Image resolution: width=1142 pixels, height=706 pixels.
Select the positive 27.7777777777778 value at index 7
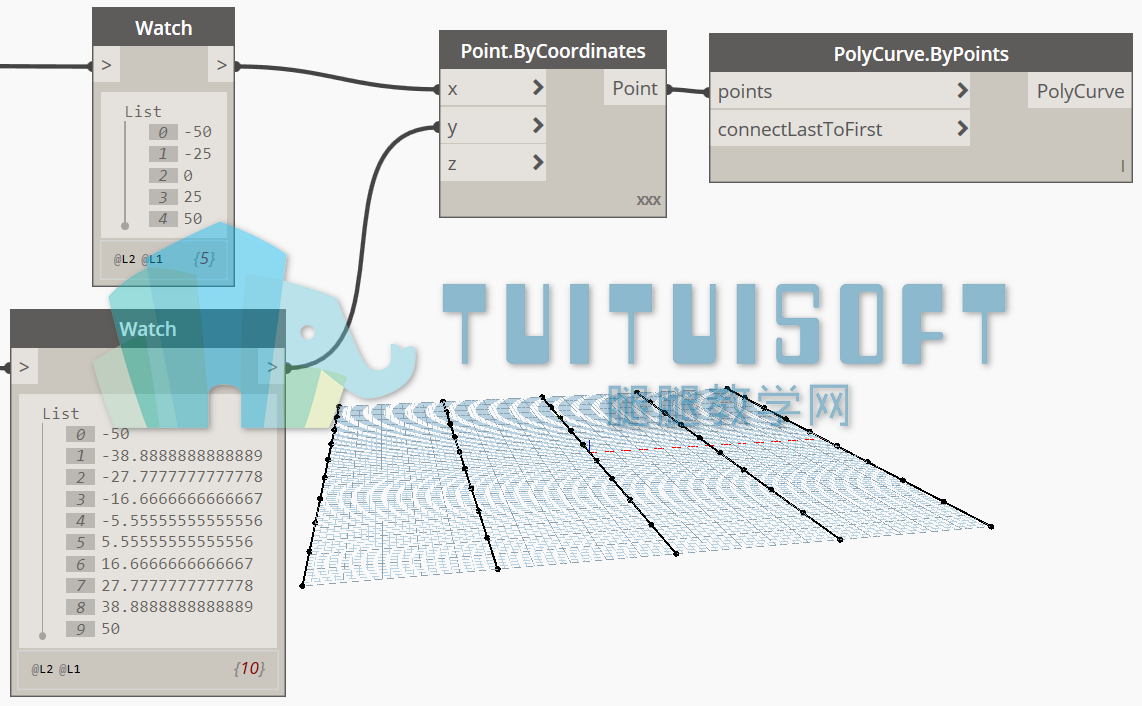coord(177,585)
